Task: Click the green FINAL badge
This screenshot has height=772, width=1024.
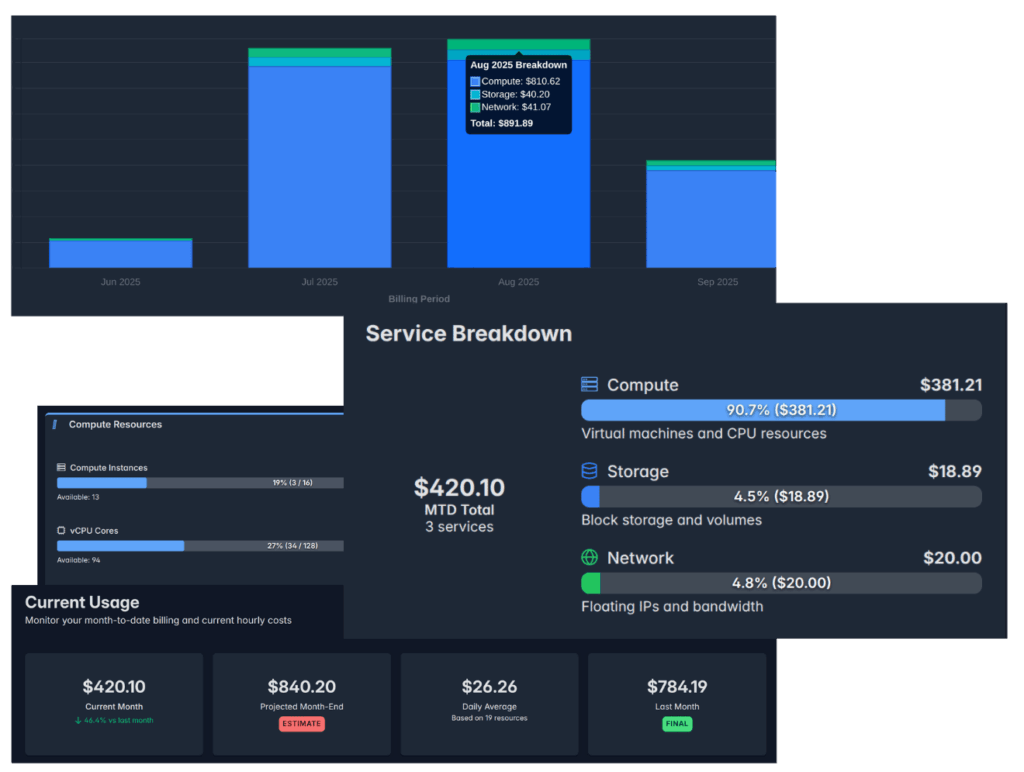Action: click(676, 724)
